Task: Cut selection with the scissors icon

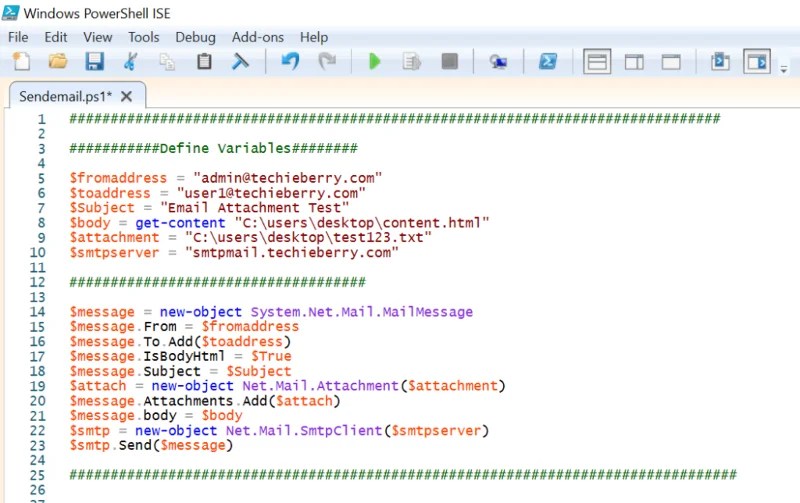Action: 131,62
